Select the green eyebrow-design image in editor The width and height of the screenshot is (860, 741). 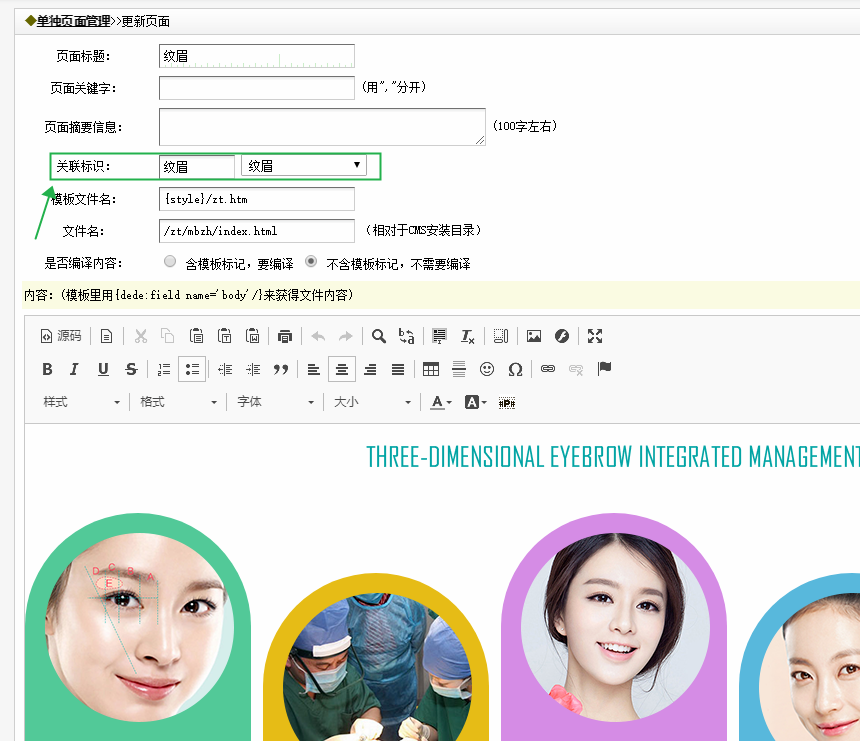click(x=138, y=627)
